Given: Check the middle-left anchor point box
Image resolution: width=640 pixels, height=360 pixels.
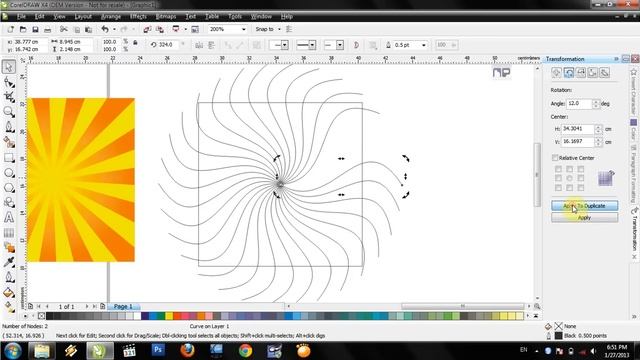Looking at the screenshot, I should point(558,178).
